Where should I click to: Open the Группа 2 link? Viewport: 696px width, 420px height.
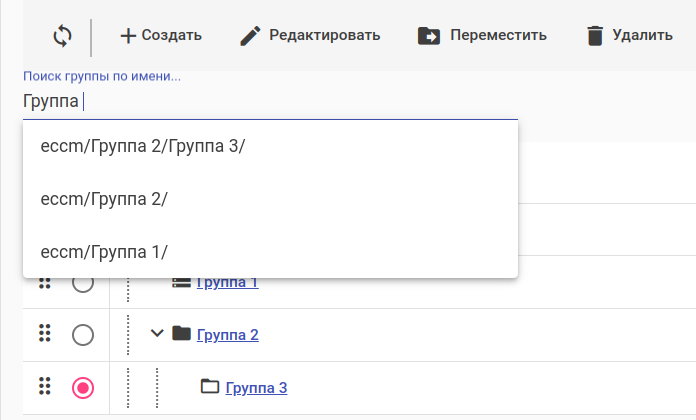pyautogui.click(x=228, y=334)
